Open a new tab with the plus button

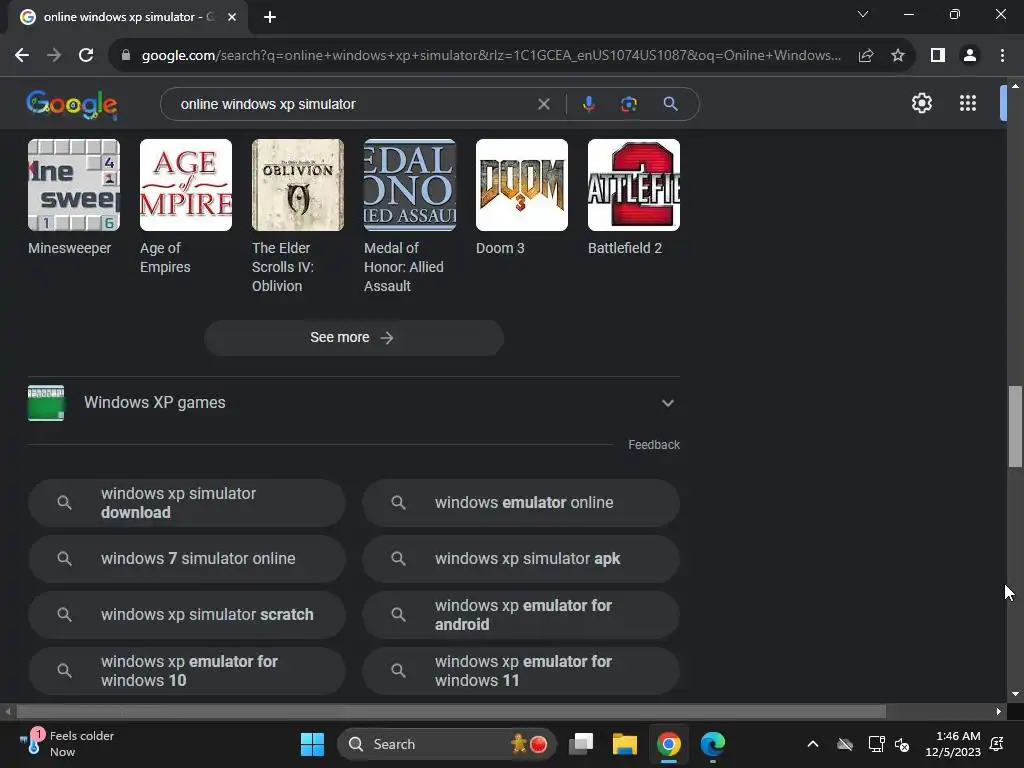click(x=270, y=17)
